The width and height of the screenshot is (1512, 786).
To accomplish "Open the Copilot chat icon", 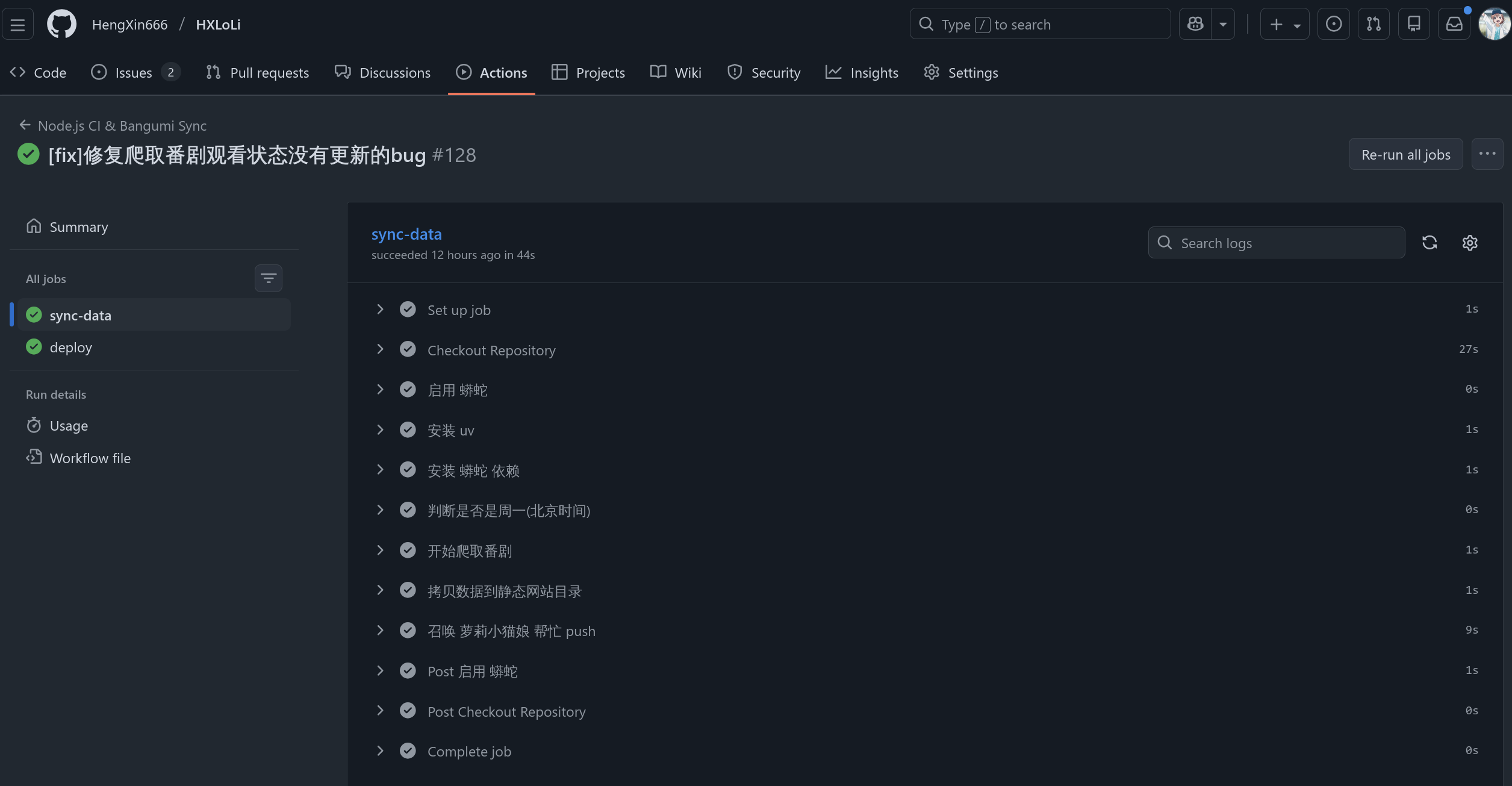I will tap(1195, 24).
